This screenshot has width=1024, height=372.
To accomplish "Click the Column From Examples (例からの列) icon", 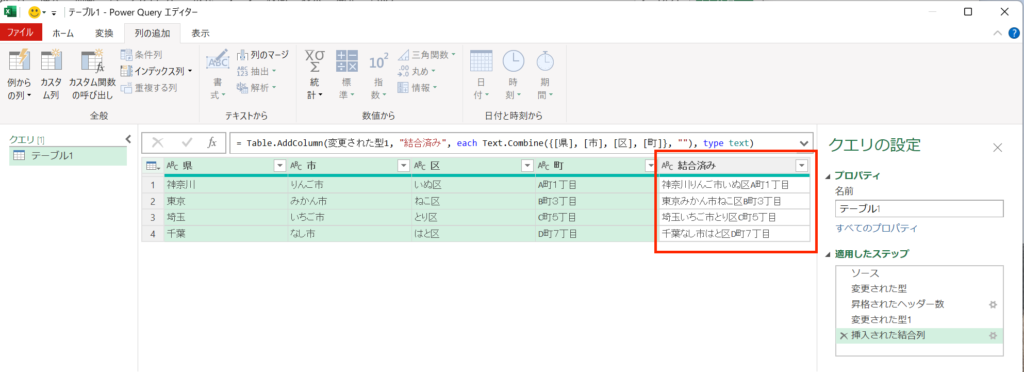I will pos(20,61).
